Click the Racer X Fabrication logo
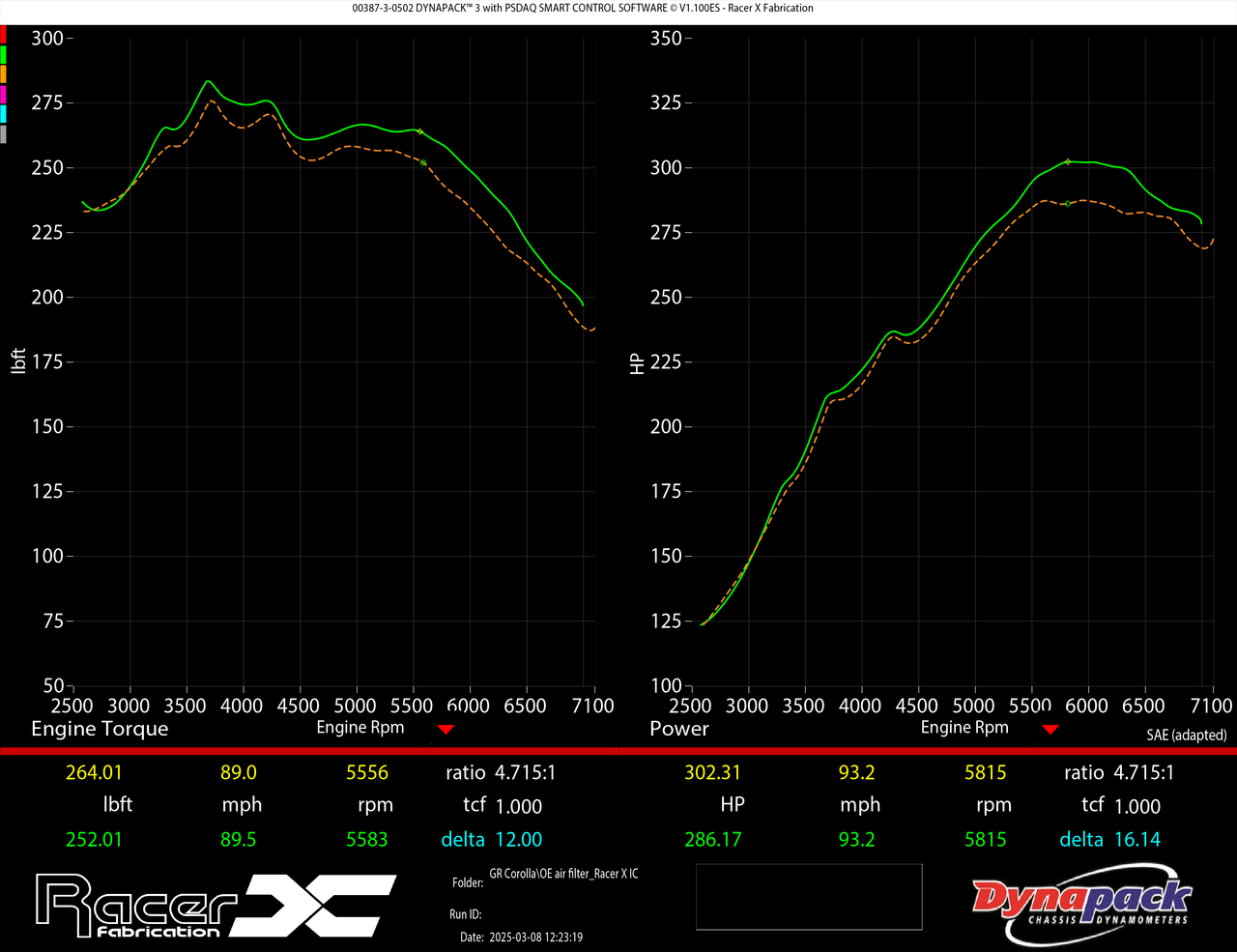 (215, 905)
